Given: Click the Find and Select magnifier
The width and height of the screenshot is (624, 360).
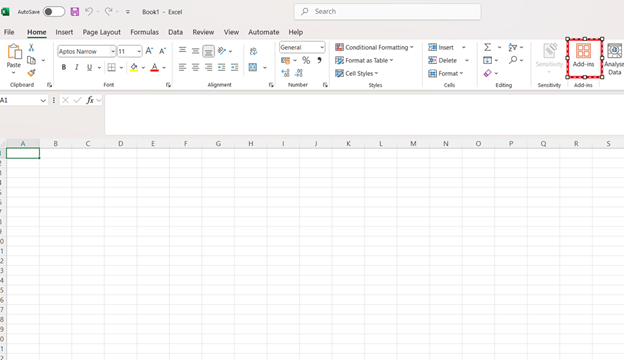Looking at the screenshot, I should [513, 60].
